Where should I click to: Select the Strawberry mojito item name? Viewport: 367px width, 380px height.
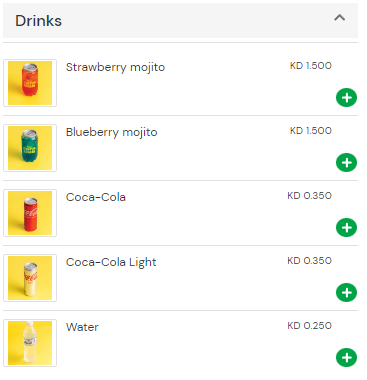click(115, 67)
